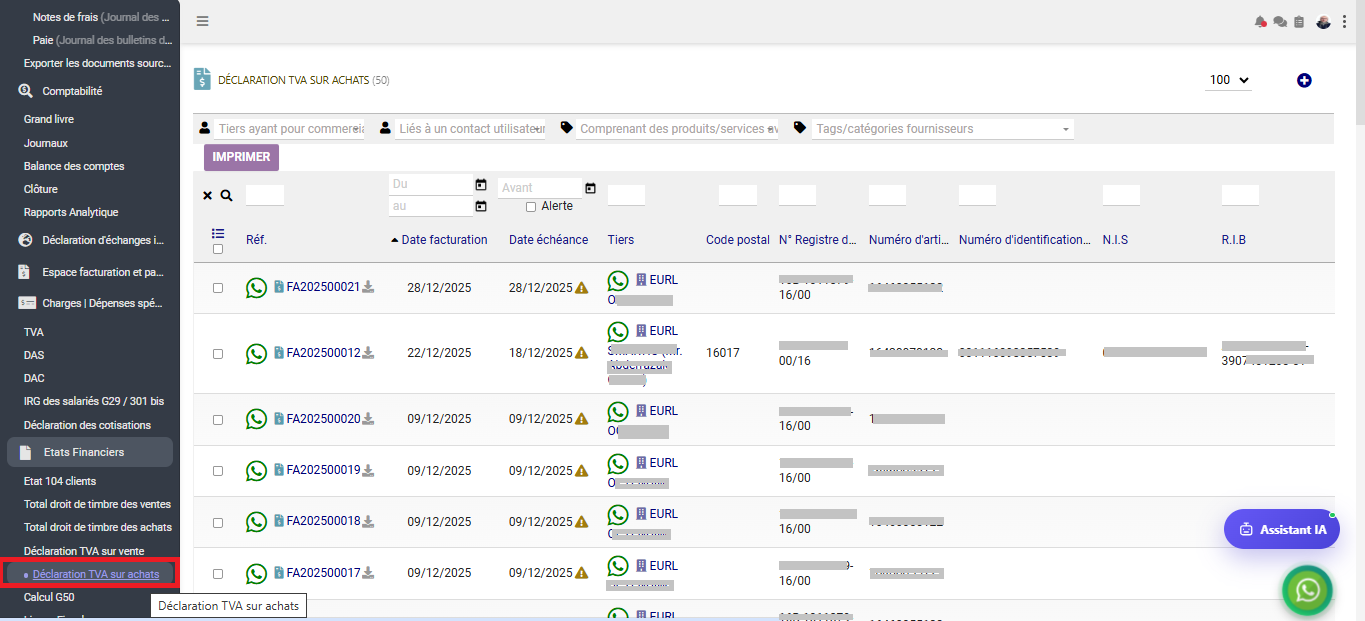The image size is (1365, 621).
Task: Click the Réf. filter text box
Action: pos(265,196)
